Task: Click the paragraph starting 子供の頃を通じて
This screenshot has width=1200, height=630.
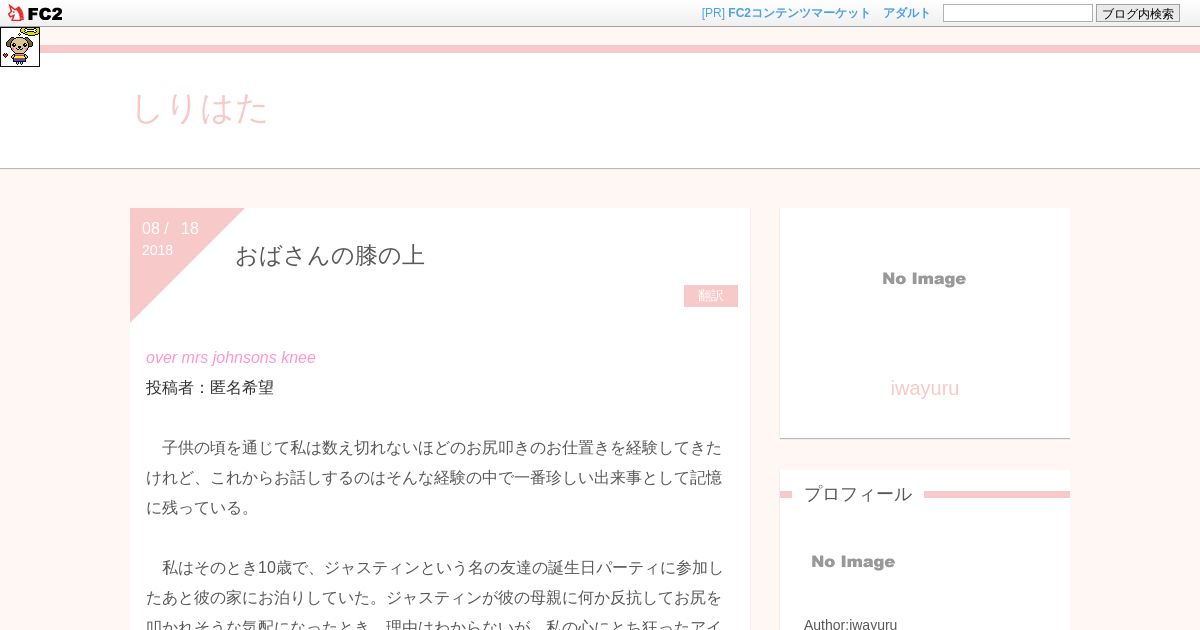Action: click(x=434, y=477)
